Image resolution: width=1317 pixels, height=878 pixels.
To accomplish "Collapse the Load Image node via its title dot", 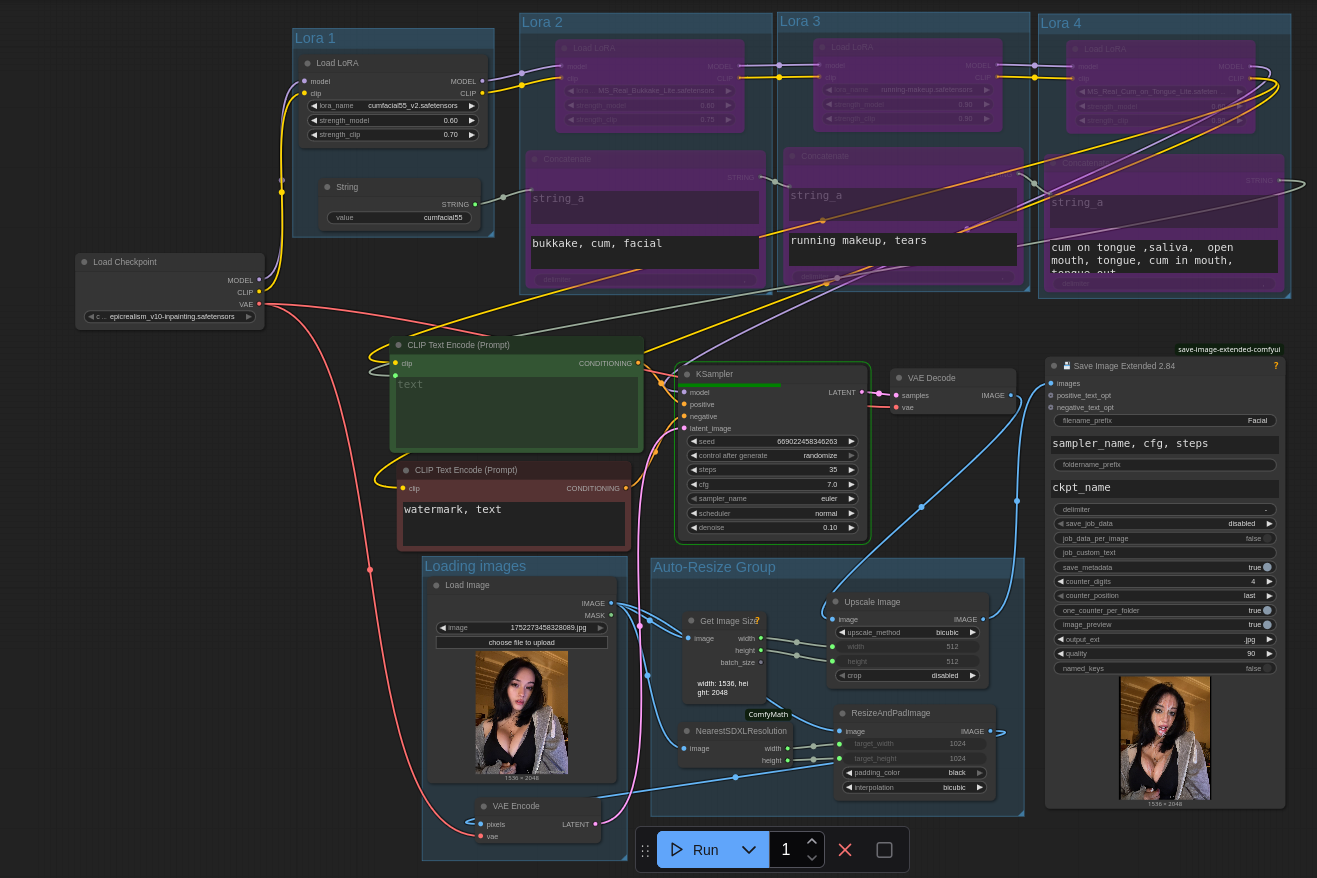I will coord(436,585).
